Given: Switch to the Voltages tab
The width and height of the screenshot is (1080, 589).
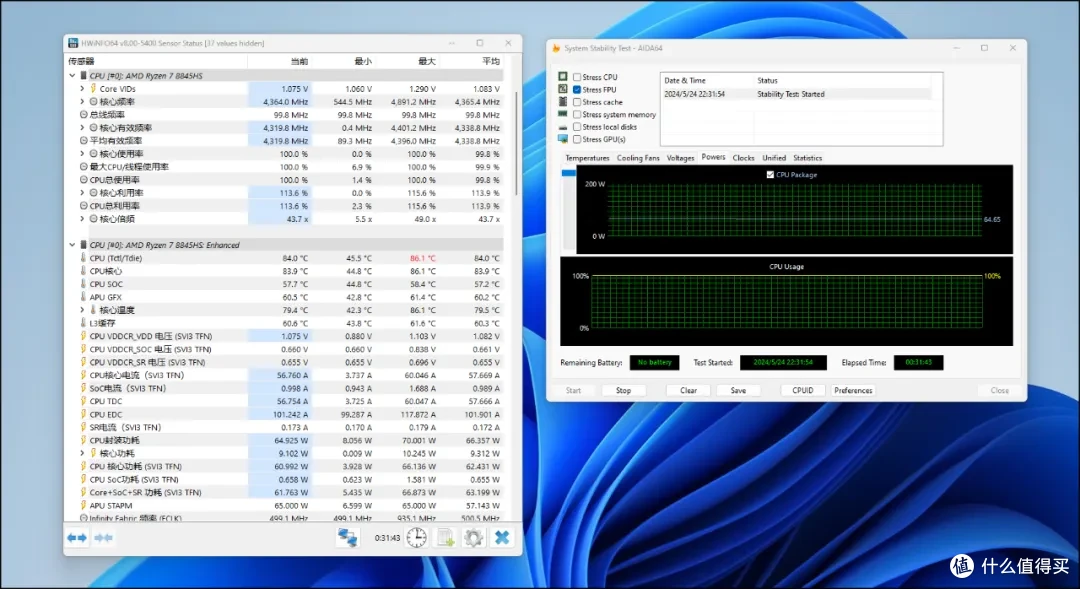Looking at the screenshot, I should pyautogui.click(x=681, y=158).
